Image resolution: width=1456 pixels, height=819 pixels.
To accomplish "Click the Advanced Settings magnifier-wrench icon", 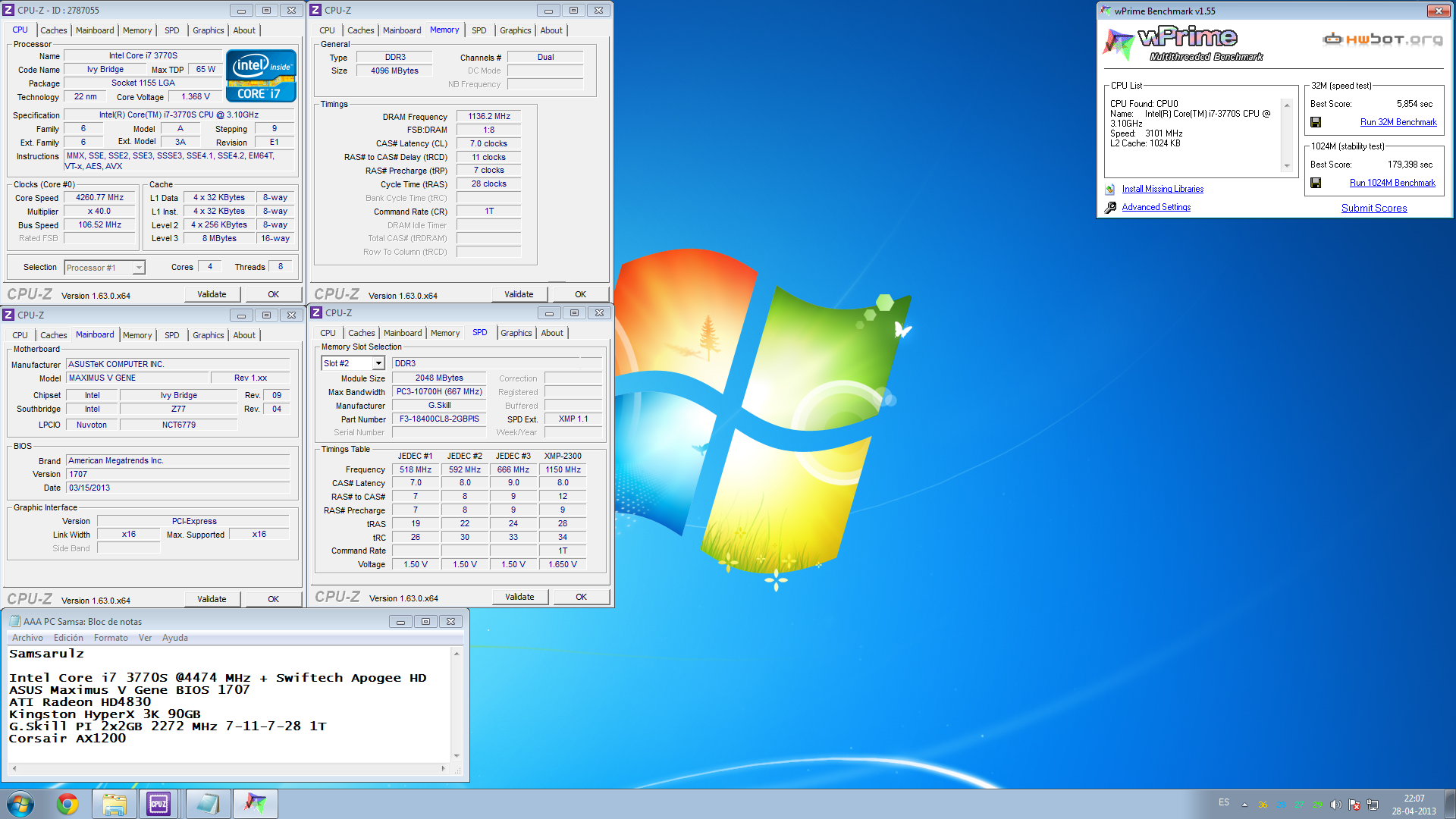I will 1110,207.
